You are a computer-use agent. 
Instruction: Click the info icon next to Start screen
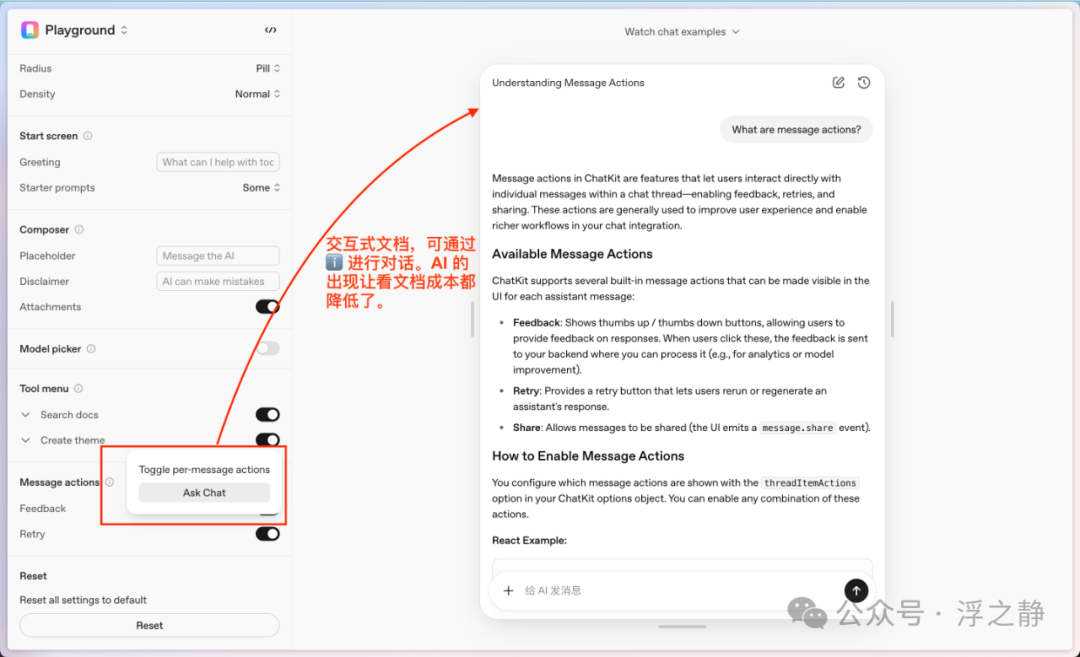[x=87, y=136]
